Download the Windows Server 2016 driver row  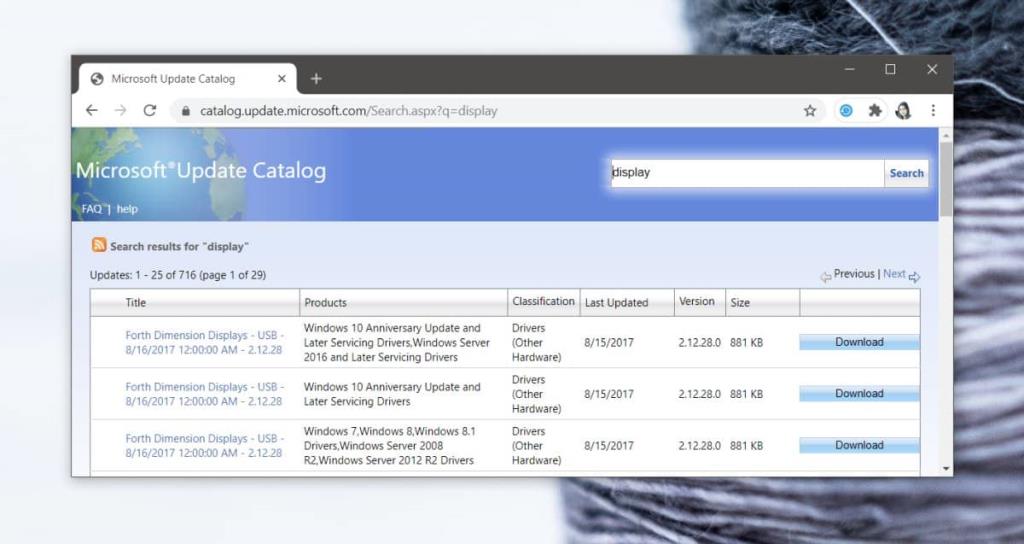pos(859,342)
